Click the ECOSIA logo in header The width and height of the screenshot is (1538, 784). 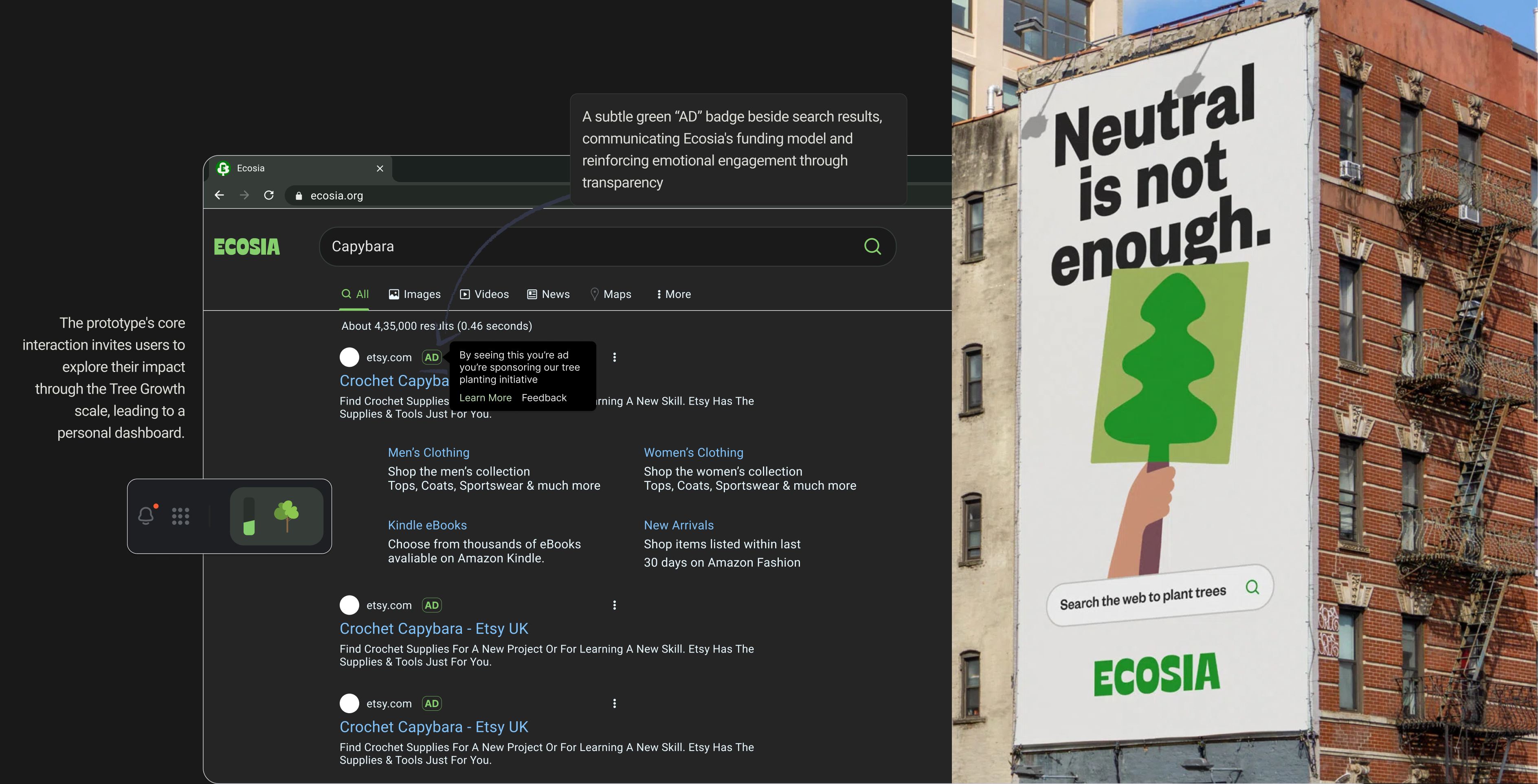coord(246,247)
